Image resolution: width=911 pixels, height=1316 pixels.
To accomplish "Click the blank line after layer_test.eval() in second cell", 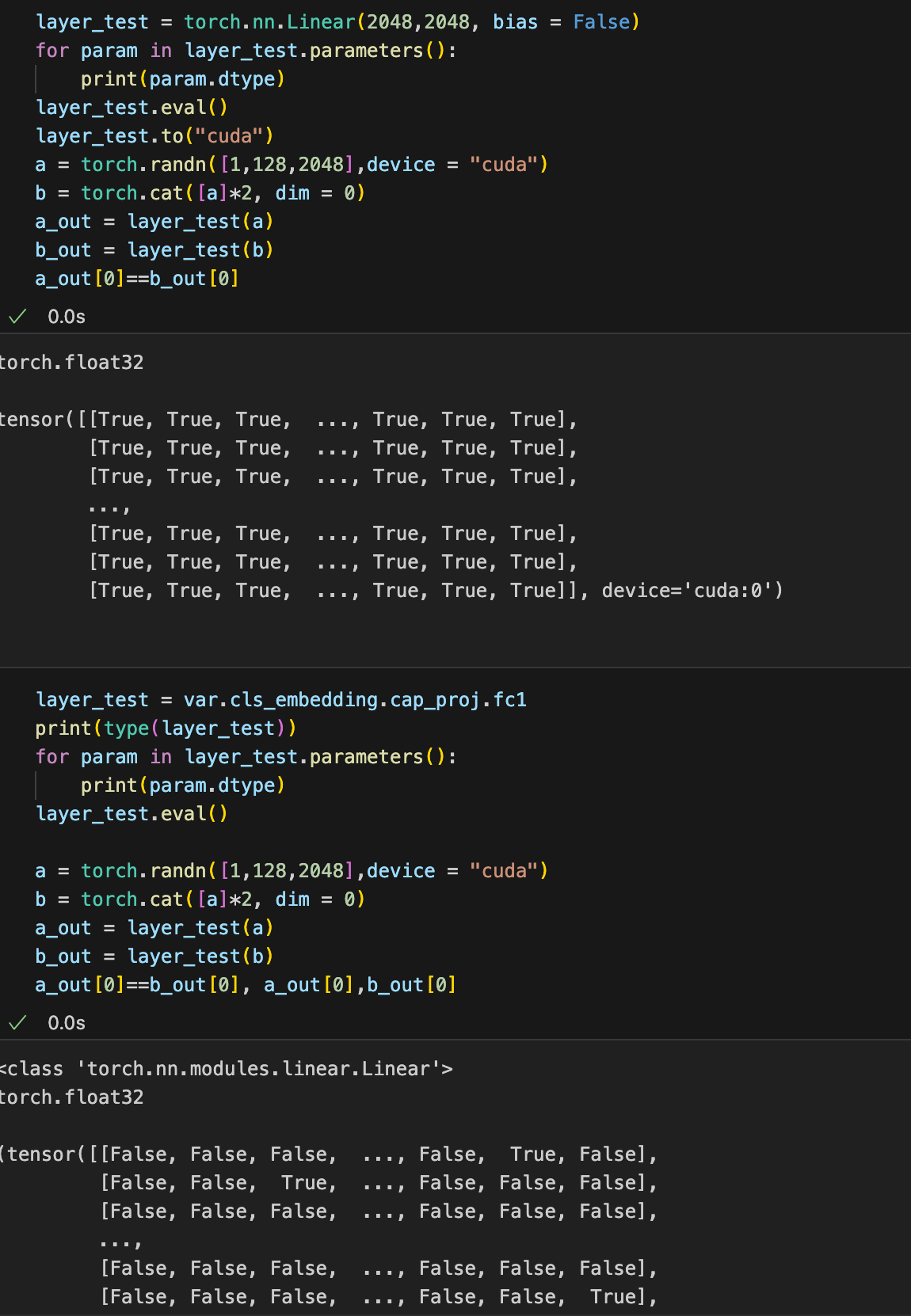I will (238, 842).
